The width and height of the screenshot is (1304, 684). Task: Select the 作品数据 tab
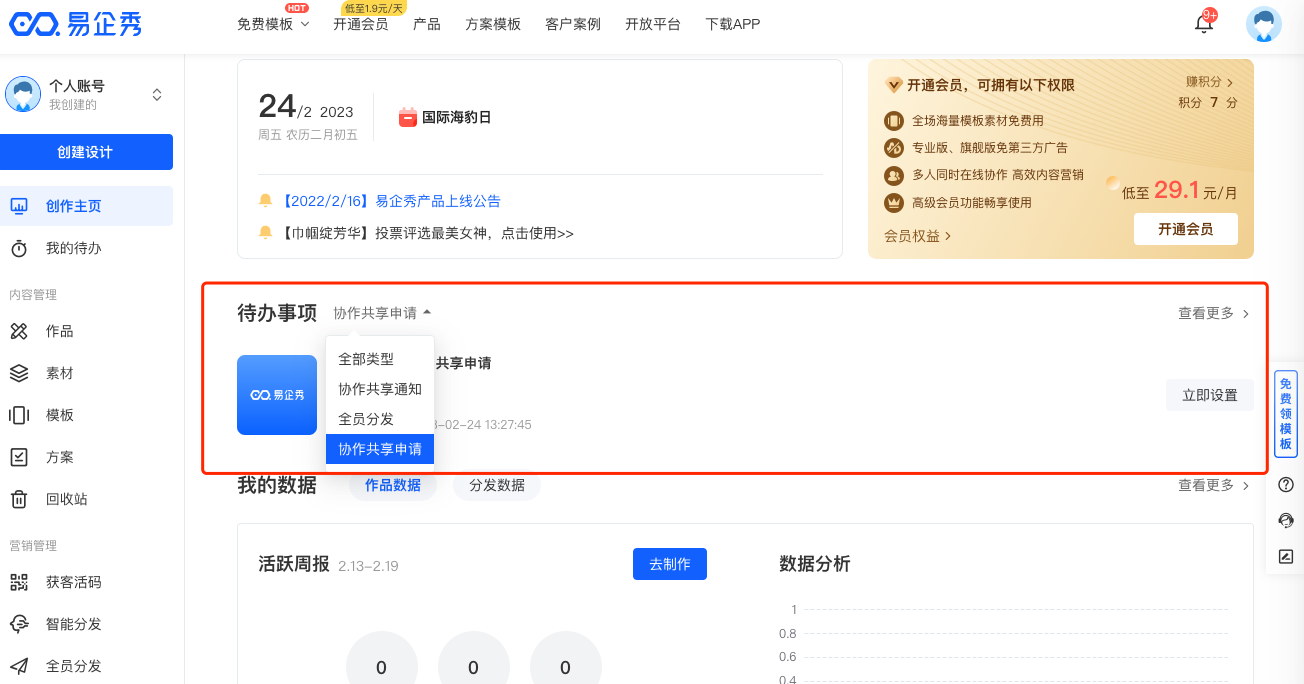[392, 485]
